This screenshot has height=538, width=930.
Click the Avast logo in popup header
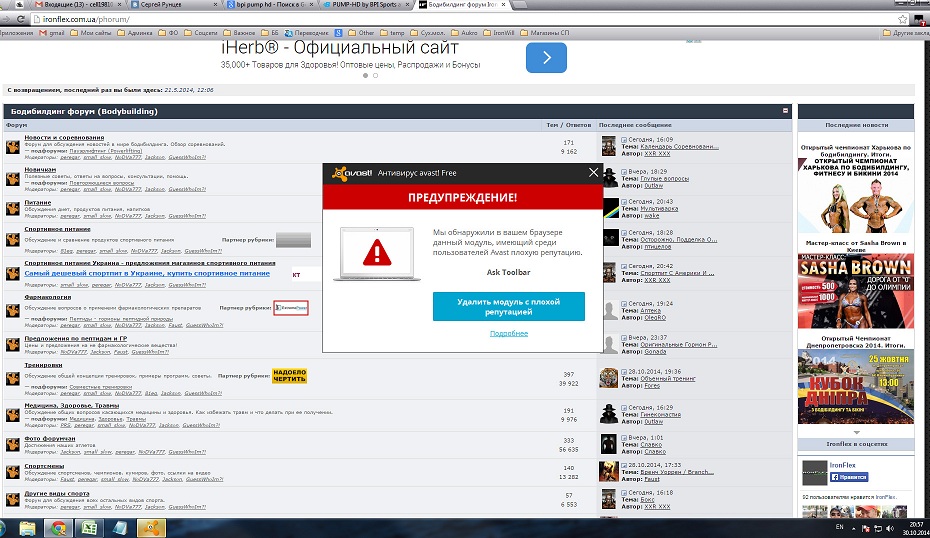(x=350, y=174)
